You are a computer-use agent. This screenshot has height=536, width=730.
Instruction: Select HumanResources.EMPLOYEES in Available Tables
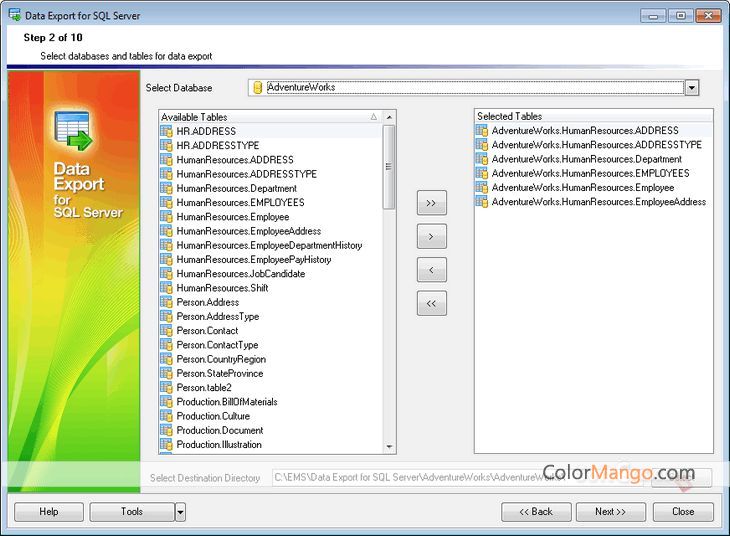tap(240, 203)
